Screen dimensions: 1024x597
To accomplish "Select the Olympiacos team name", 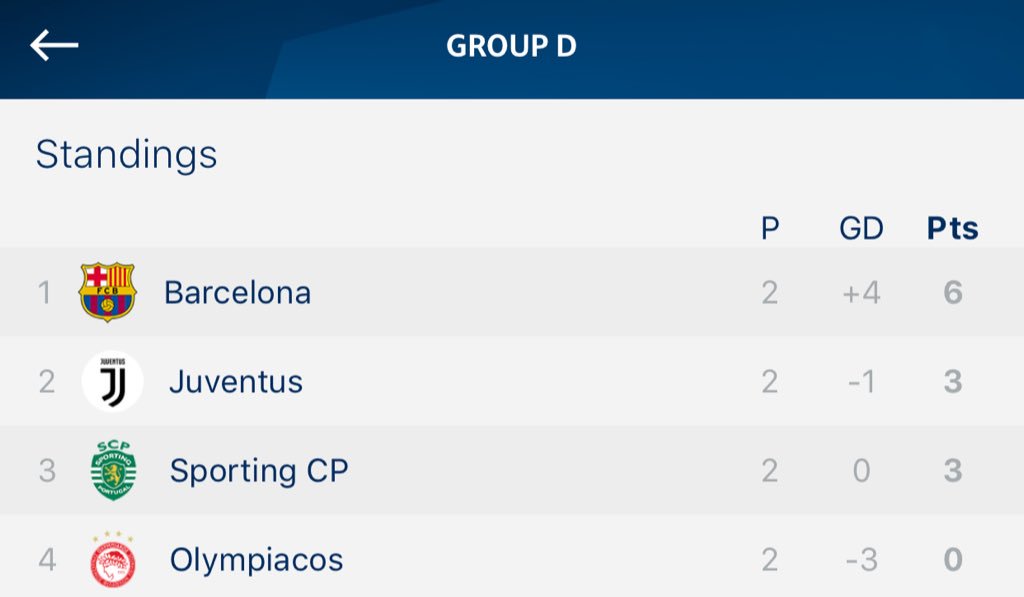I will (x=257, y=560).
